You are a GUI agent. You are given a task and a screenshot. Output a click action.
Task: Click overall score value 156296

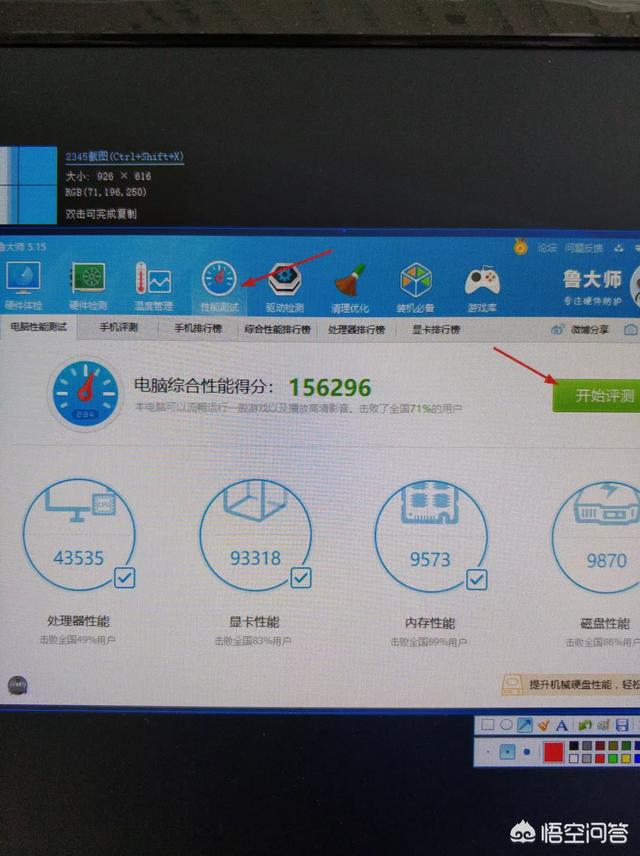point(330,388)
